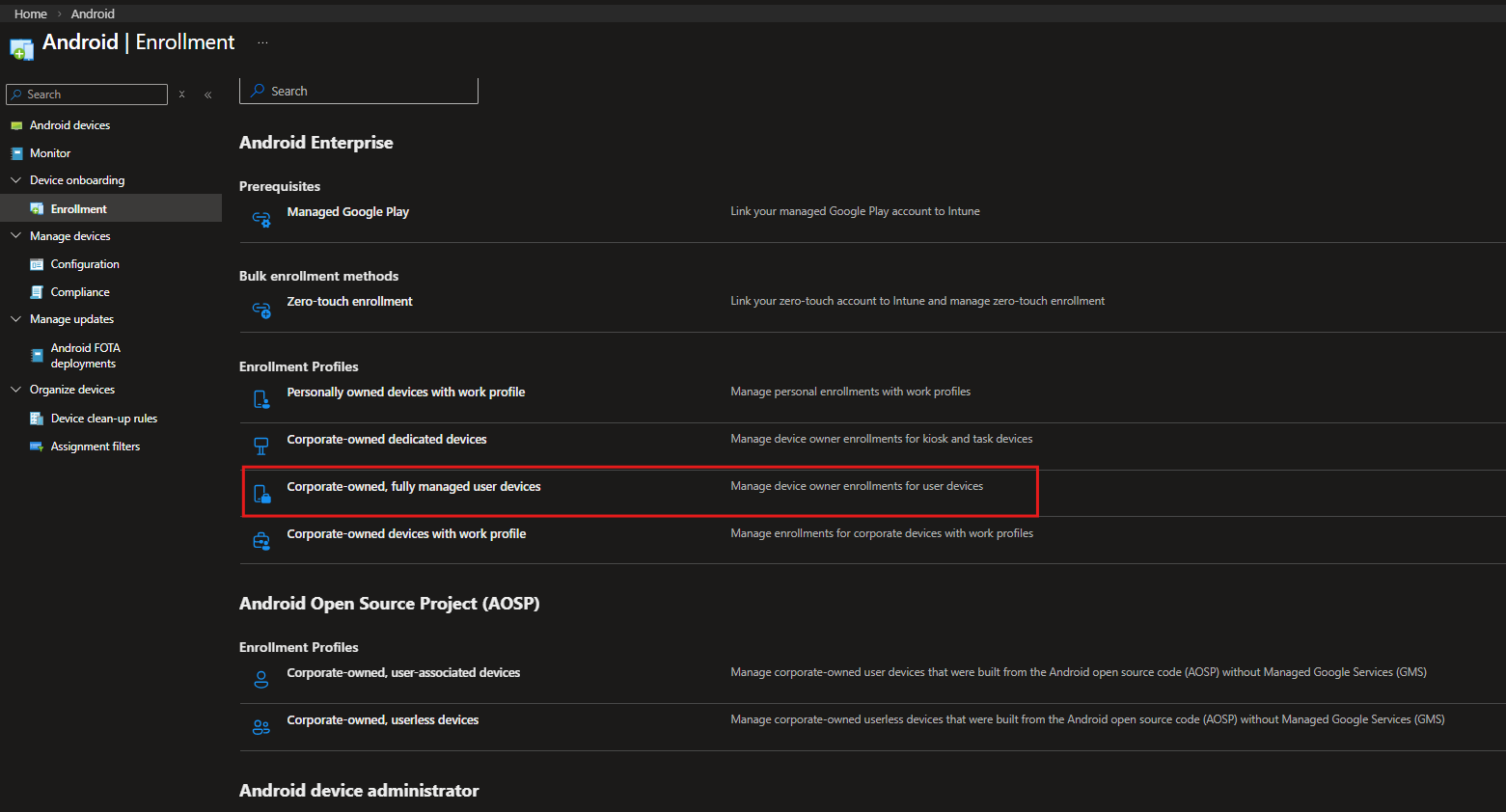Click the 'Link your managed Google Play account to Intune' description
Image resolution: width=1506 pixels, height=812 pixels.
point(855,211)
